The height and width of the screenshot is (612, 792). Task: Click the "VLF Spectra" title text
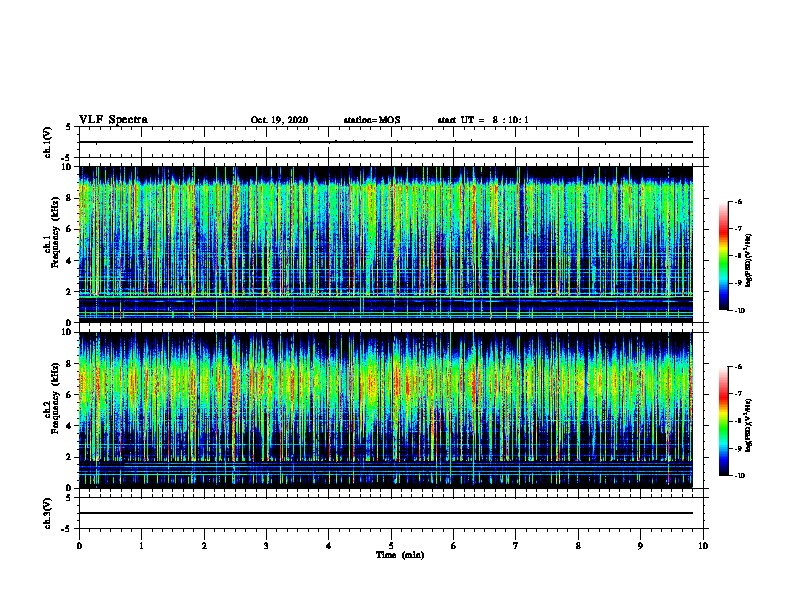tap(113, 120)
